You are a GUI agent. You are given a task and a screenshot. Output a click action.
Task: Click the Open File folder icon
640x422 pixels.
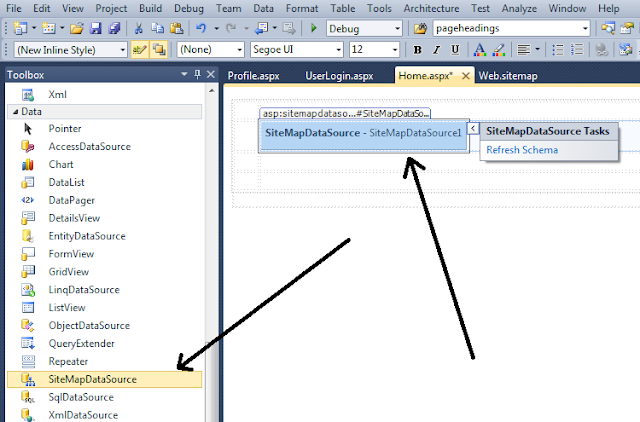click(x=77, y=28)
